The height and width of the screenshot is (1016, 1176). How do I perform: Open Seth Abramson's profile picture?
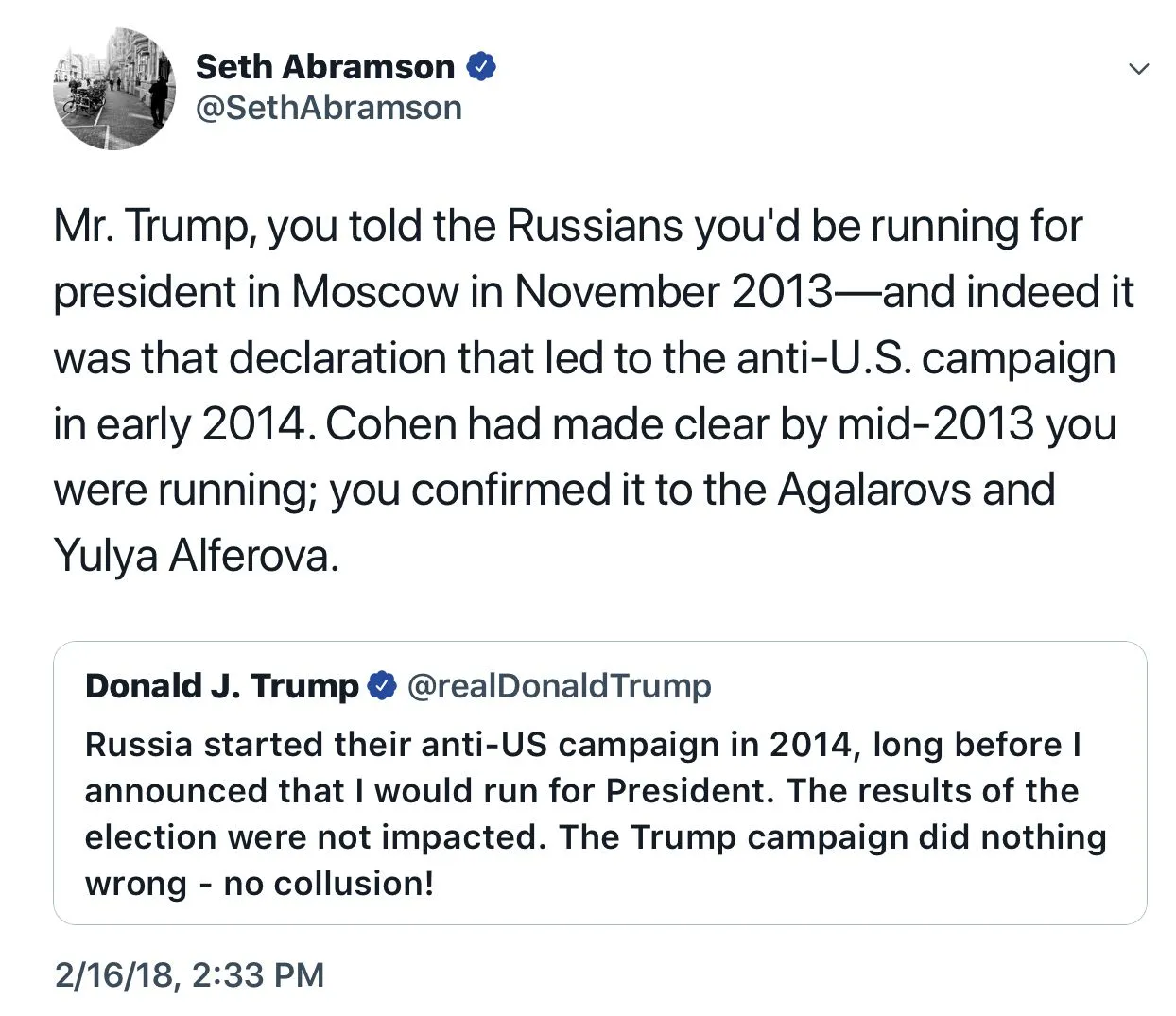pyautogui.click(x=114, y=89)
